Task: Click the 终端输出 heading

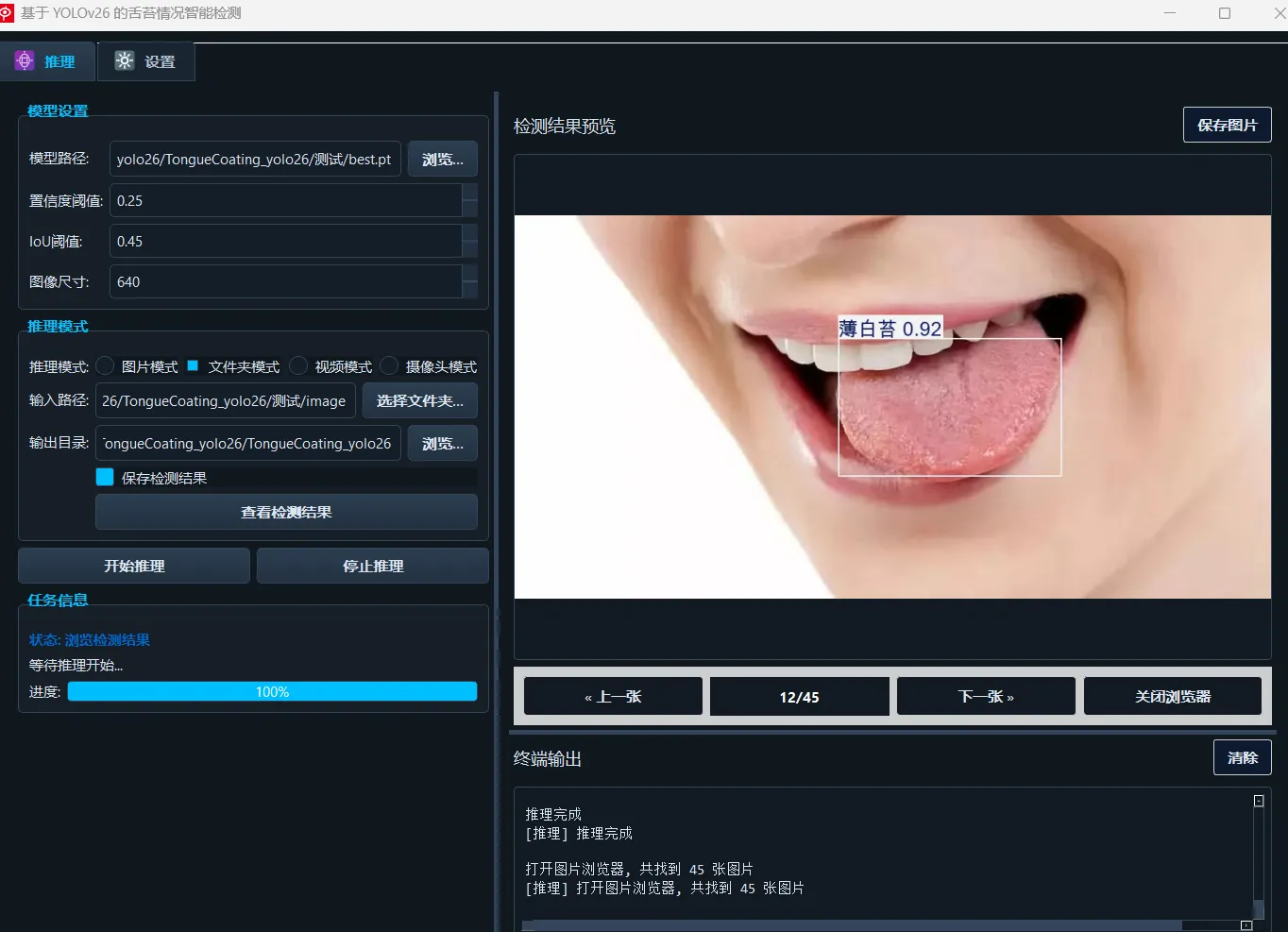Action: [x=548, y=759]
